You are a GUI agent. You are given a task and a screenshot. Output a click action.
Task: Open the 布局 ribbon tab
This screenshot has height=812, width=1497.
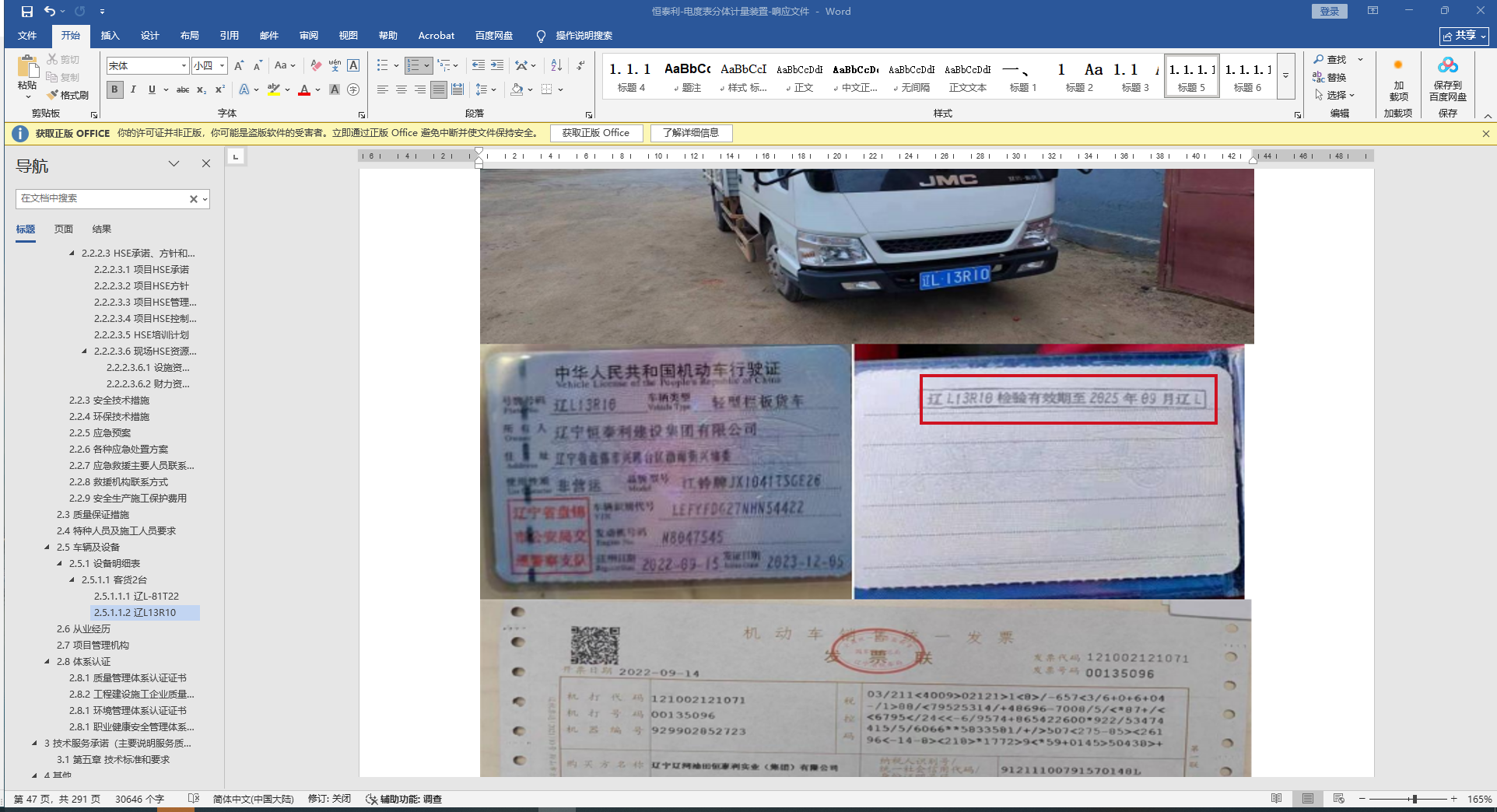point(189,36)
